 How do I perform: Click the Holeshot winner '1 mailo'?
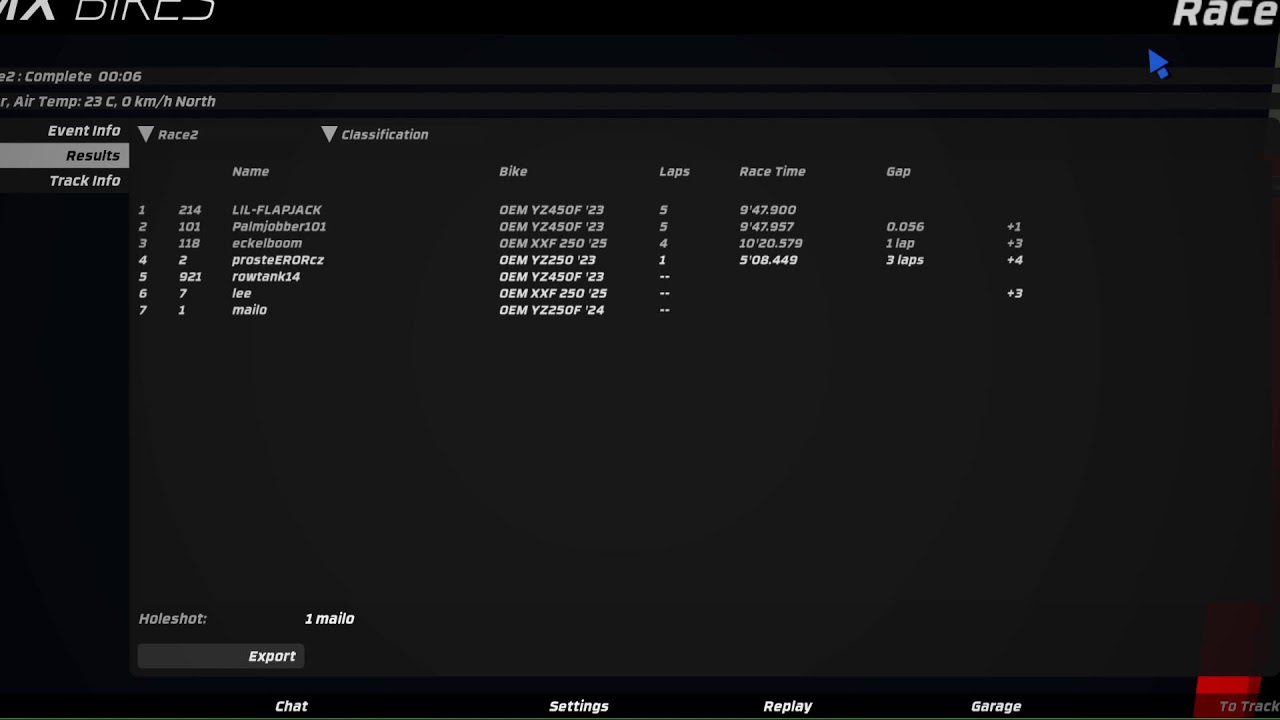[329, 619]
